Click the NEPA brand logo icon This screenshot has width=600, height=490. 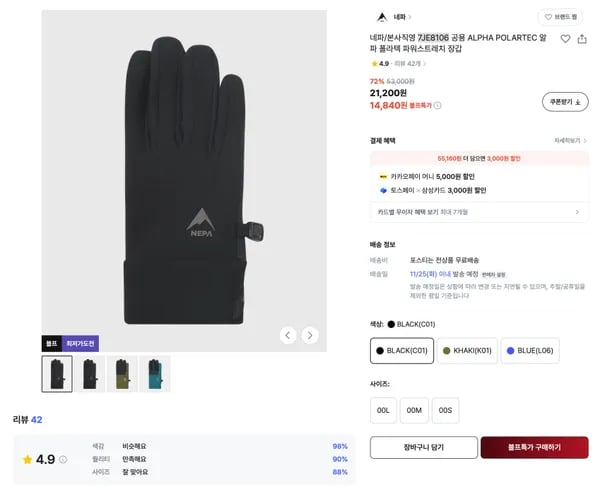coord(382,17)
